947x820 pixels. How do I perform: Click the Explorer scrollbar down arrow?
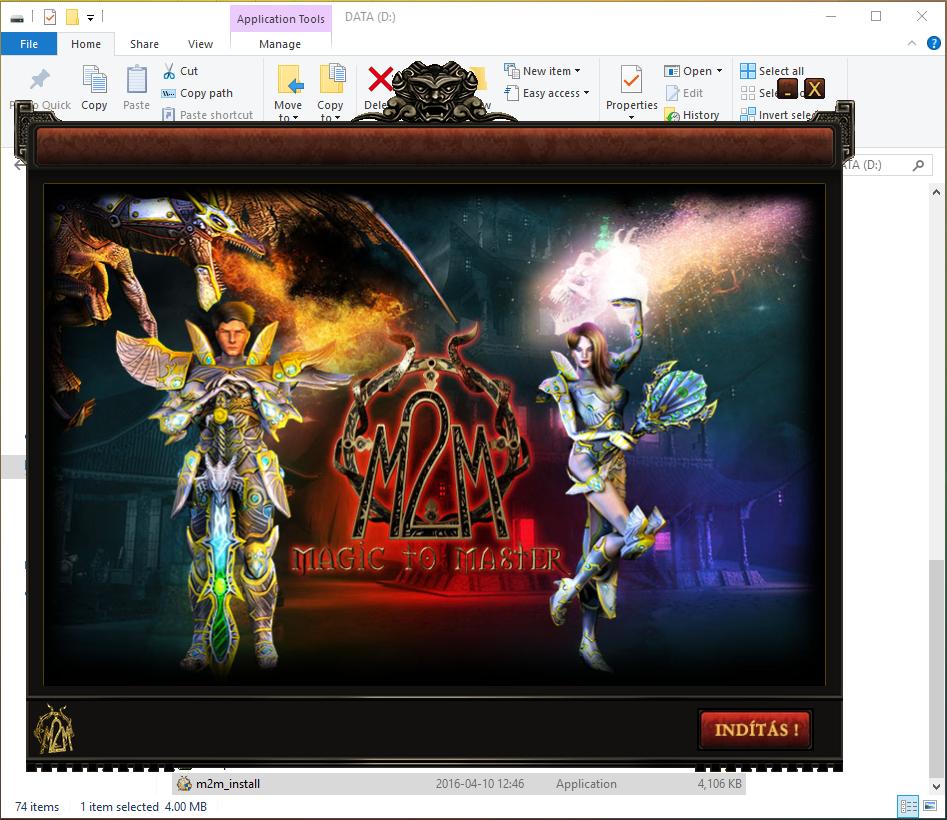coord(936,786)
